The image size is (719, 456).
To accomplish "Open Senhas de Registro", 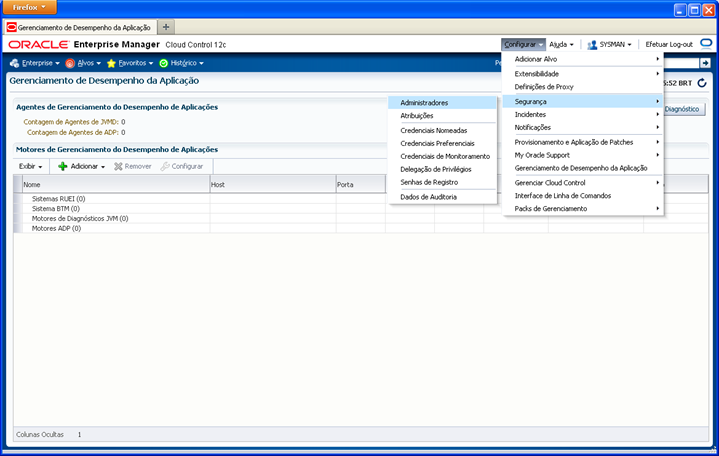I will point(442,182).
